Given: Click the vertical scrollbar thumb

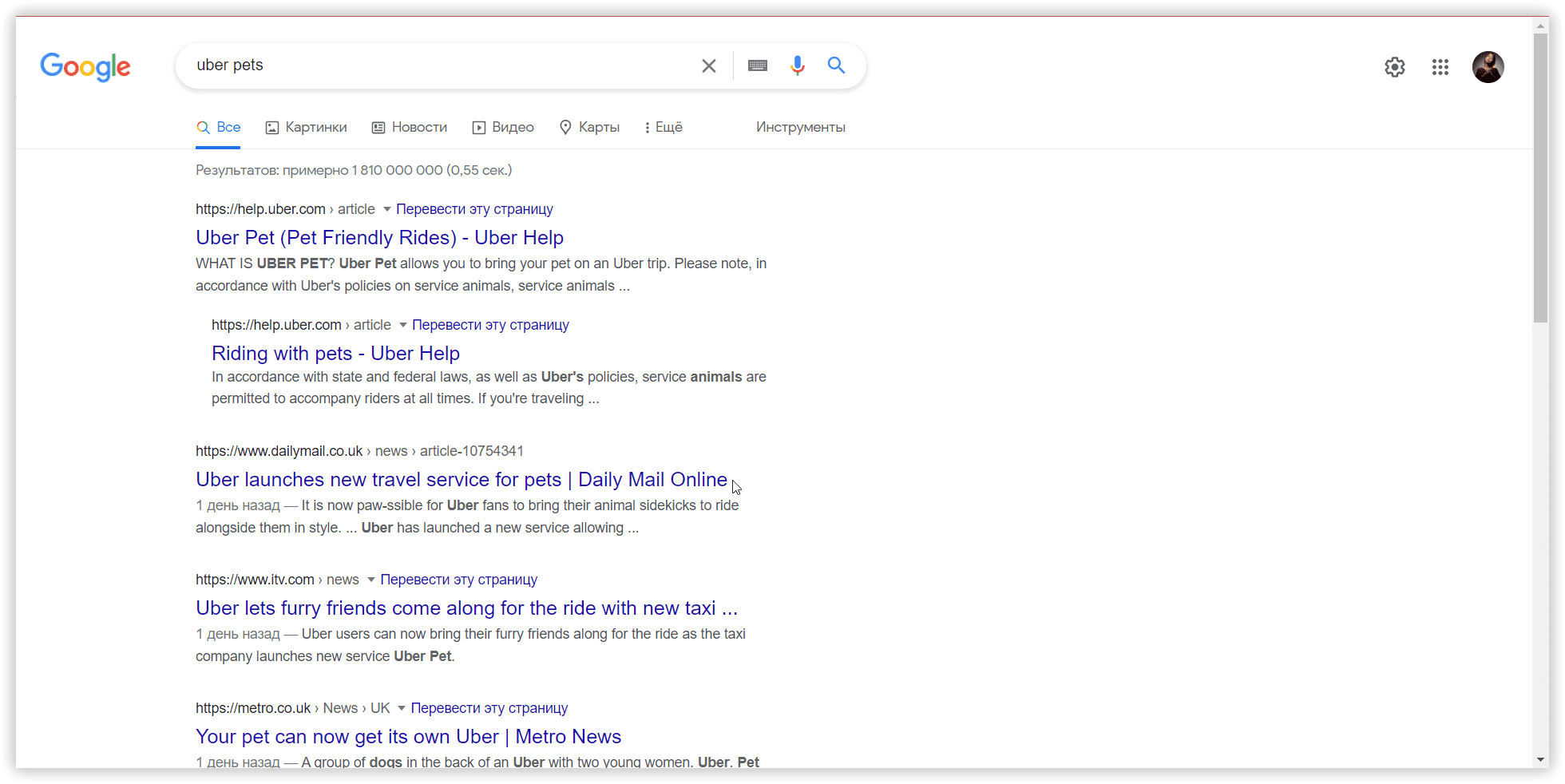Looking at the screenshot, I should [1541, 179].
